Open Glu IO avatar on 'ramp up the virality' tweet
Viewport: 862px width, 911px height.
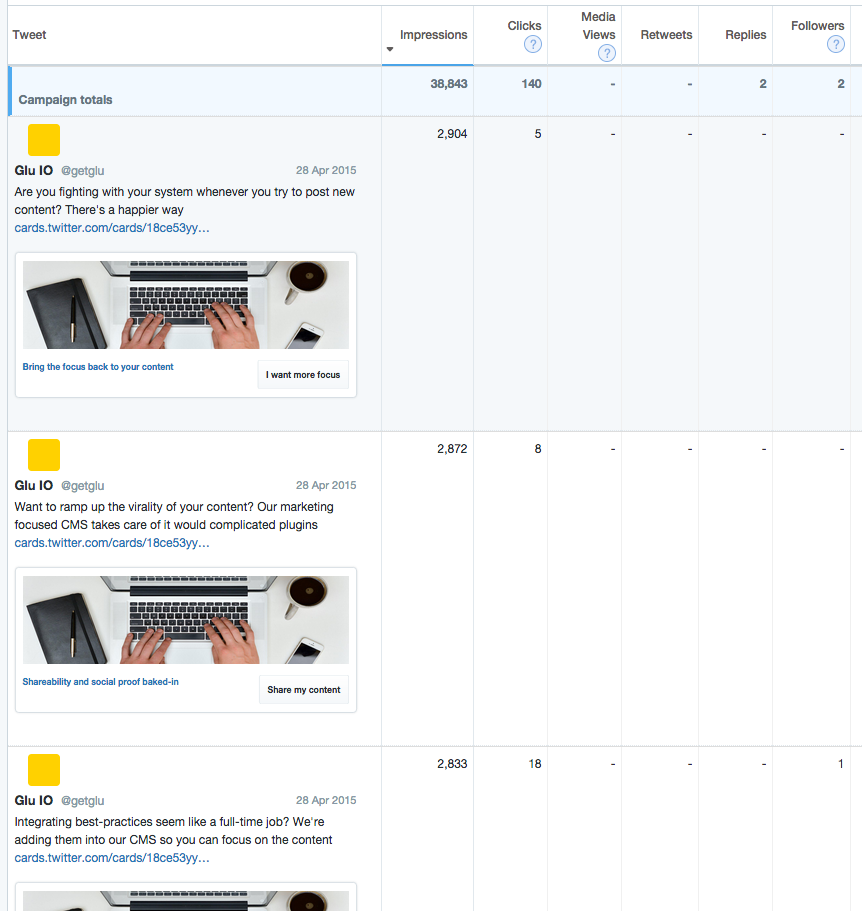tap(44, 455)
